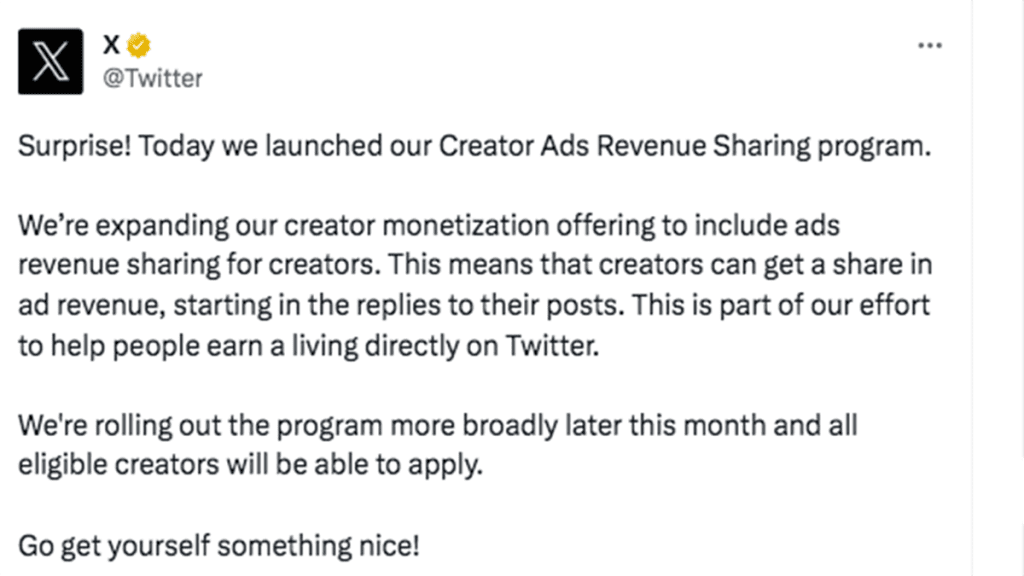Click the paragraph beginning We're expanding our creator
Screen dimensions: 1024x576
tap(475, 285)
